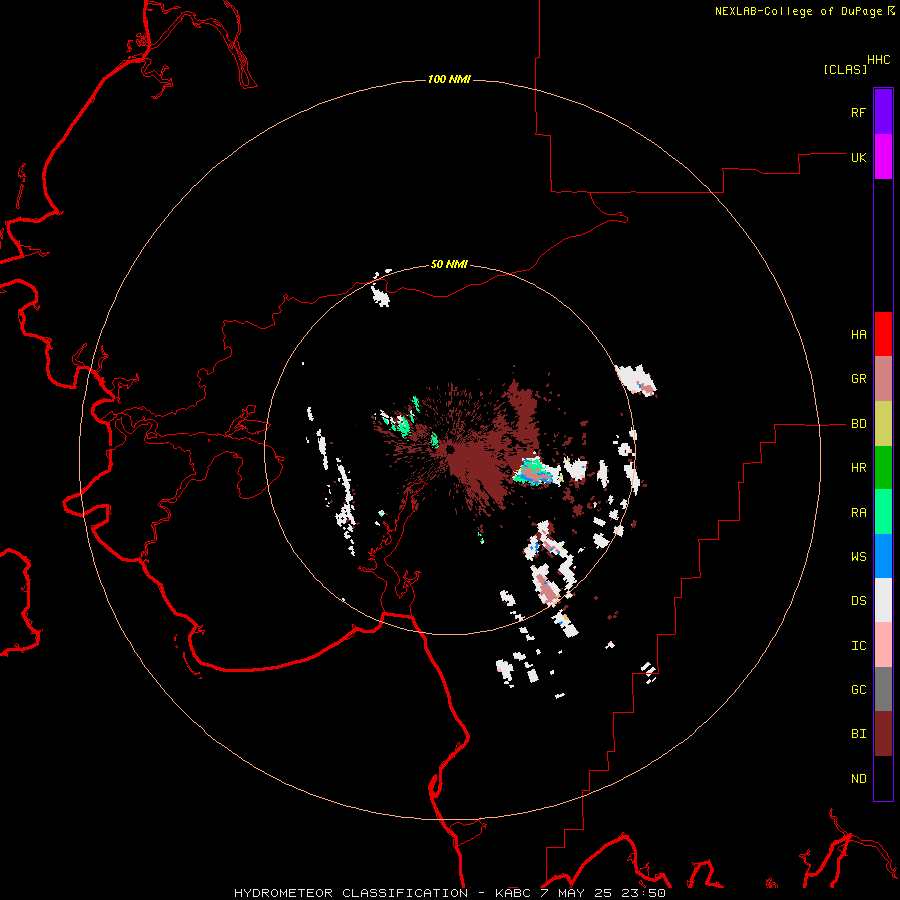Click the WS legend label
Image resolution: width=900 pixels, height=900 pixels.
click(x=858, y=557)
